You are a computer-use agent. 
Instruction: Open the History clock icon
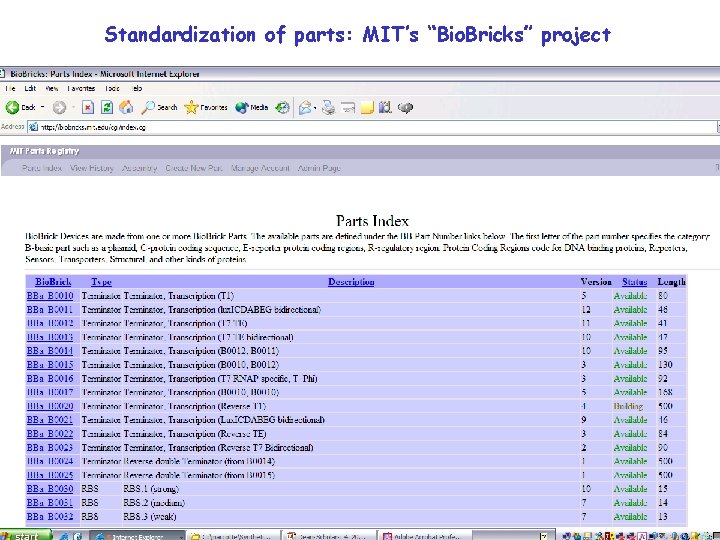pos(282,107)
